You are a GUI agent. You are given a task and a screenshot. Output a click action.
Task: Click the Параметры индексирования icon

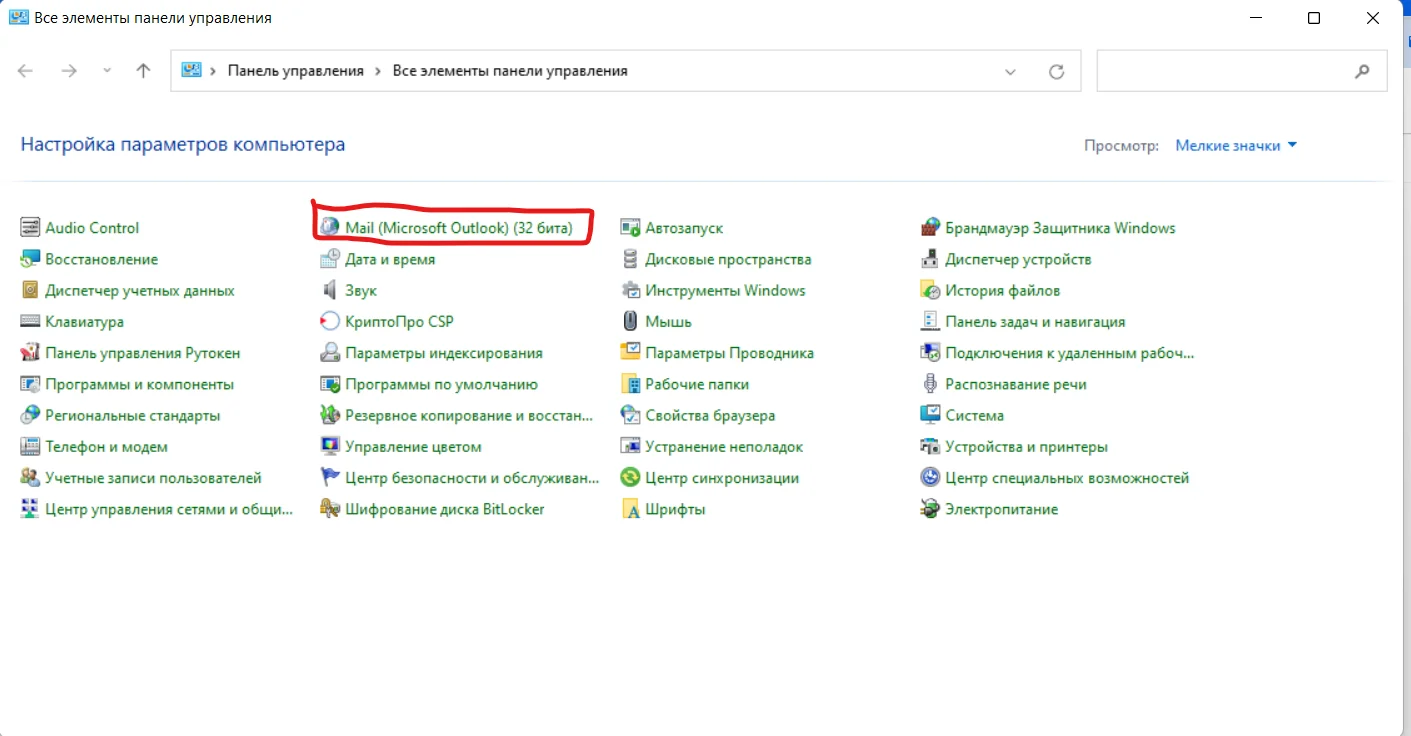pyautogui.click(x=330, y=353)
